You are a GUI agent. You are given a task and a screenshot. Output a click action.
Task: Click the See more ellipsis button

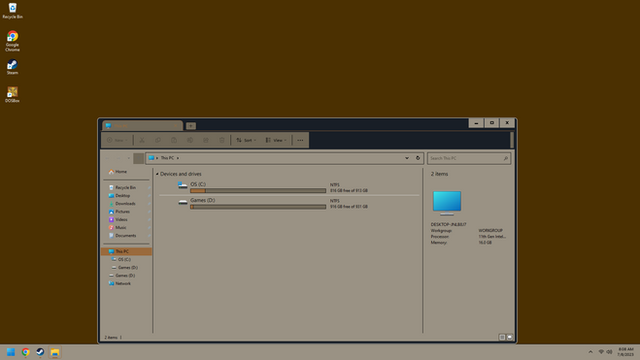pos(300,140)
